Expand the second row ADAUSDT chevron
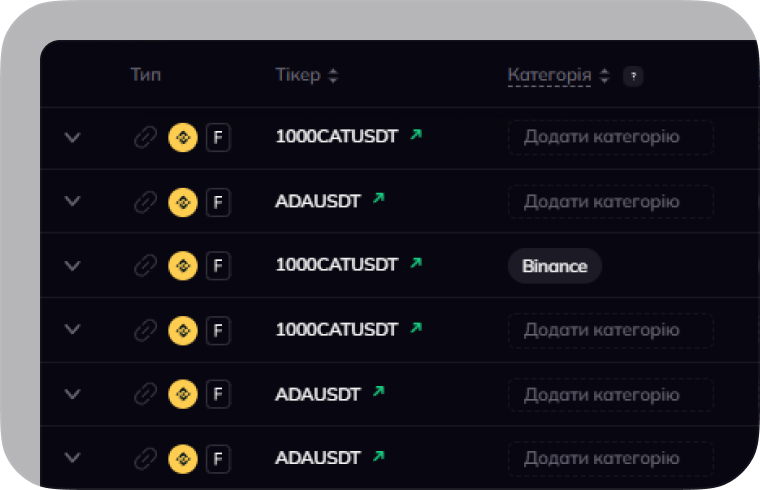 pyautogui.click(x=72, y=201)
